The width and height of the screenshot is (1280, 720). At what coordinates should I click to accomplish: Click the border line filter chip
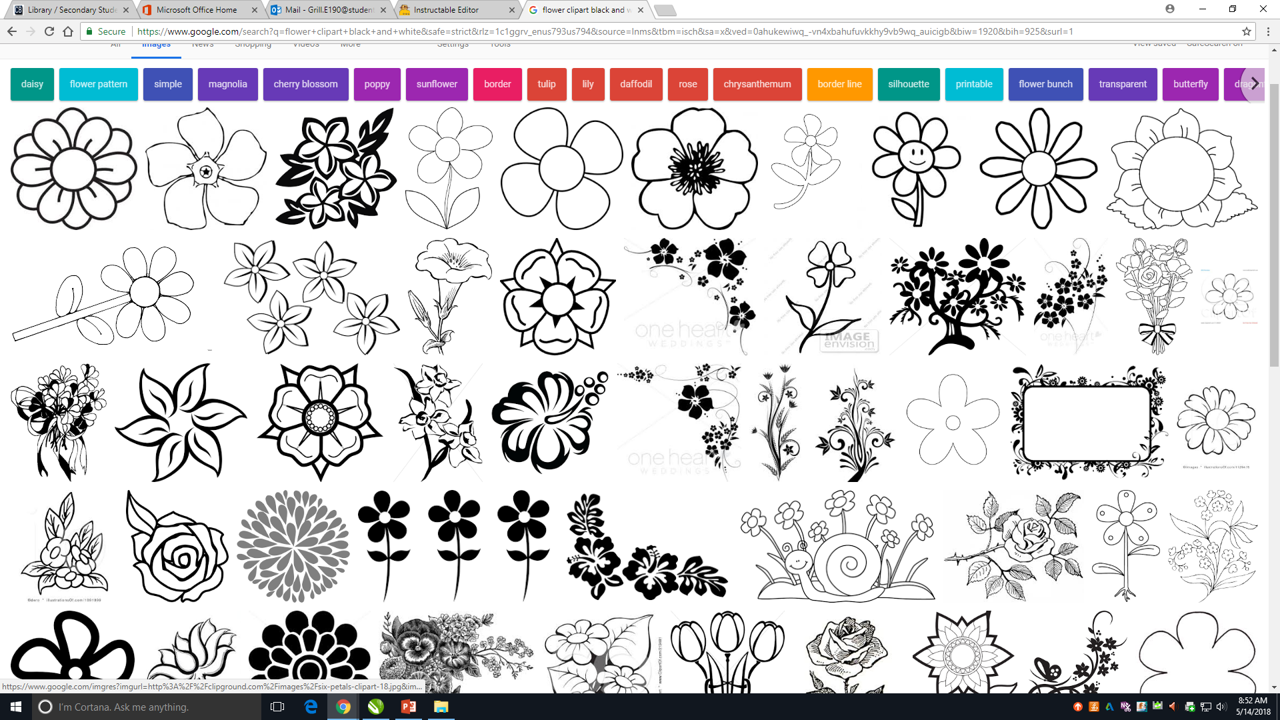[840, 84]
